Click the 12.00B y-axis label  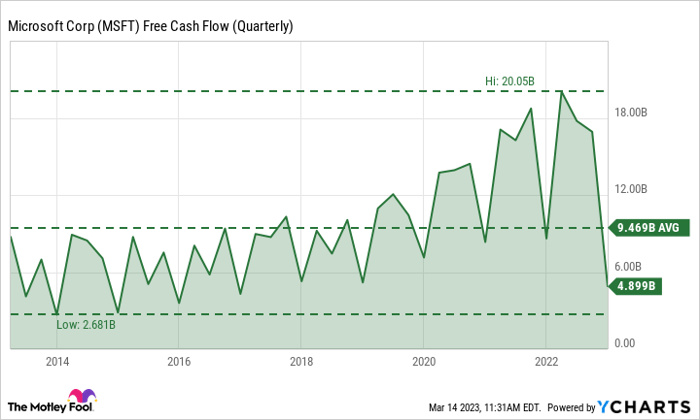[x=630, y=189]
